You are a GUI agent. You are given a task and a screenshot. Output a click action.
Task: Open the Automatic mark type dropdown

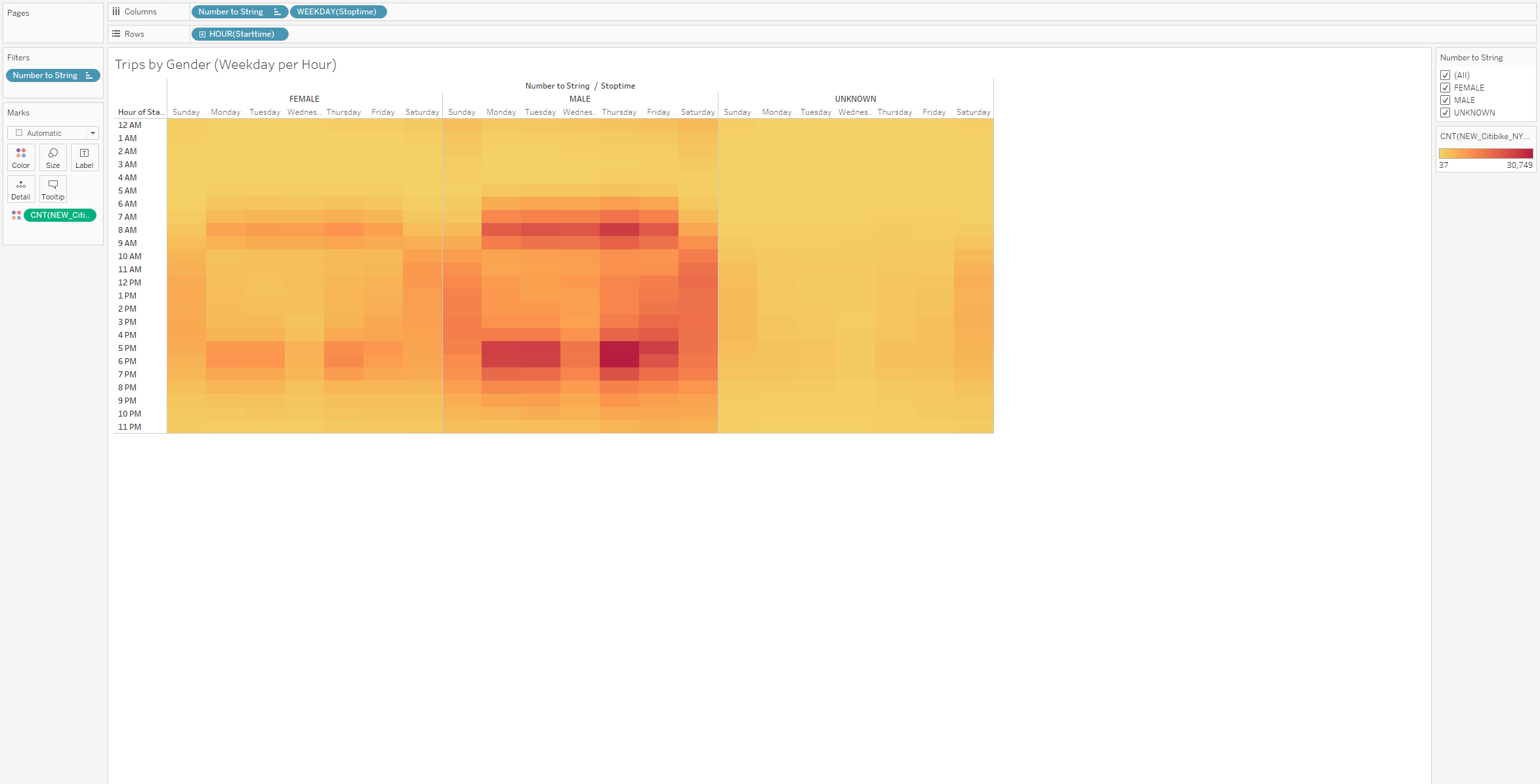93,133
